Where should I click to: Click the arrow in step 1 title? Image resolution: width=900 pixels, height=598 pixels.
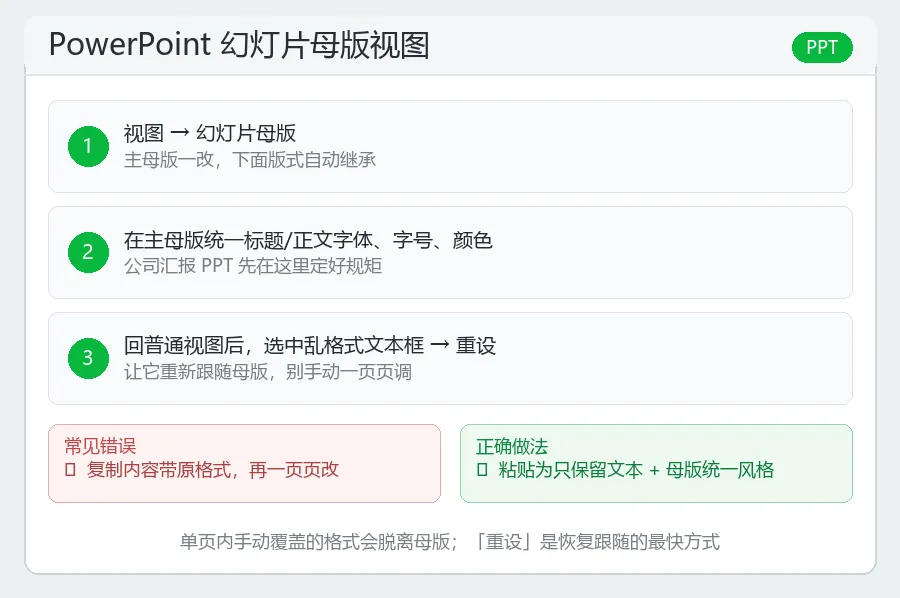pyautogui.click(x=180, y=133)
